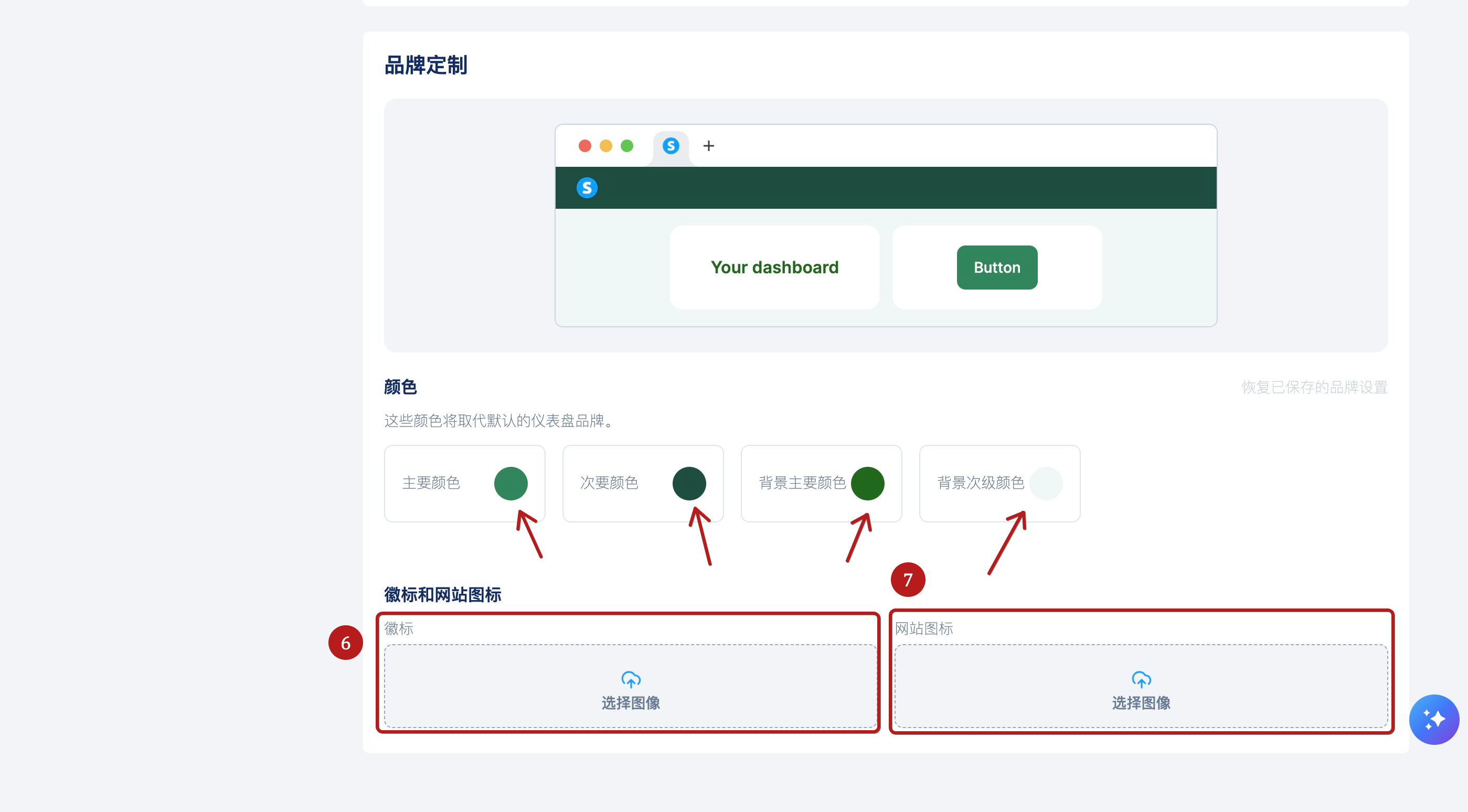Viewport: 1468px width, 812px height.
Task: Open the 次要颜色 dark green swatch
Action: tap(689, 483)
